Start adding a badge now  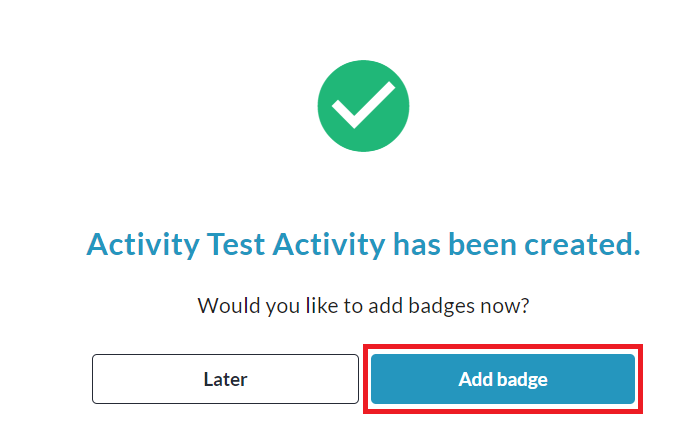coord(503,379)
